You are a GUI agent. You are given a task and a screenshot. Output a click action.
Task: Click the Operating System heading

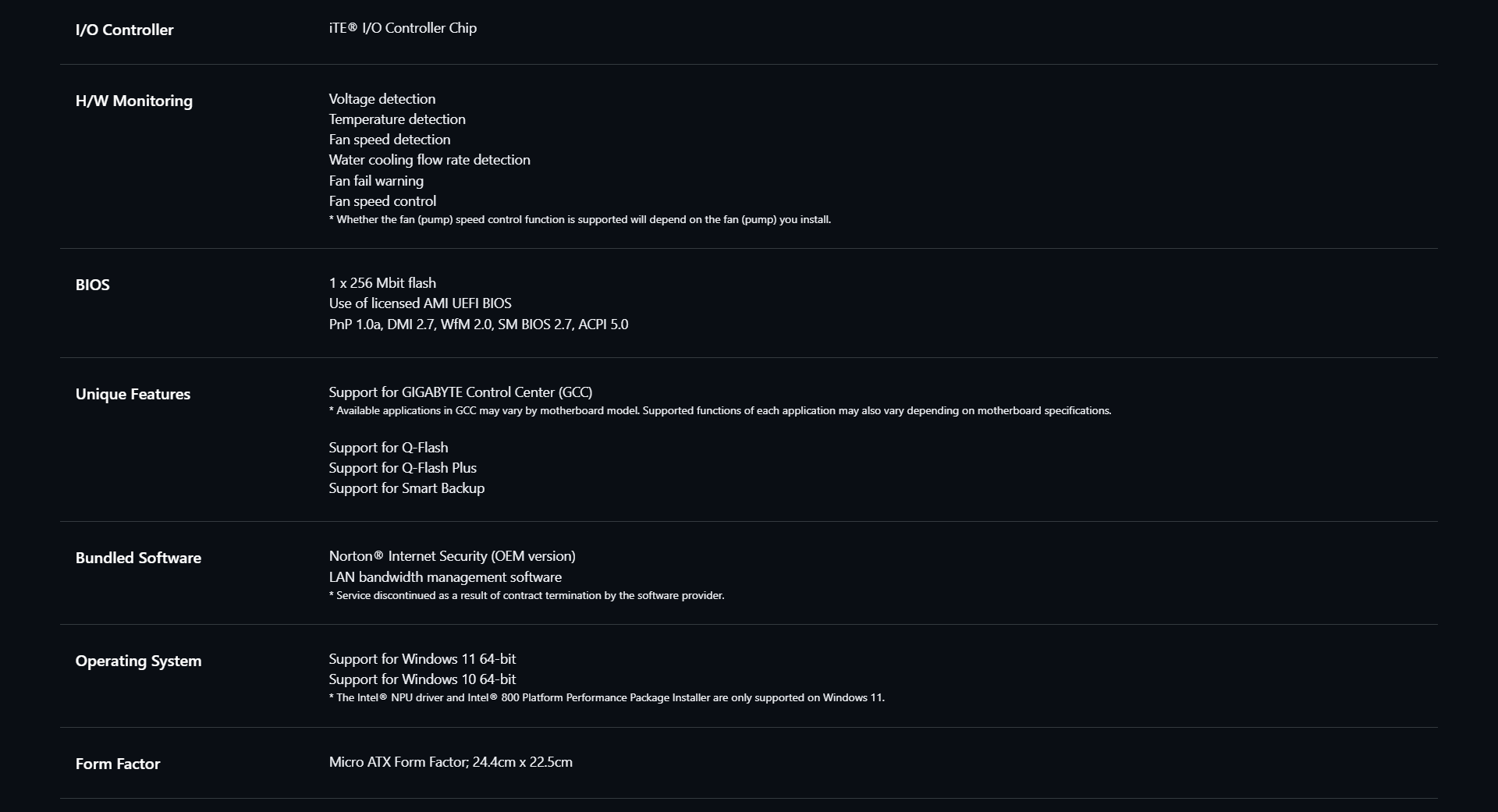(x=138, y=661)
